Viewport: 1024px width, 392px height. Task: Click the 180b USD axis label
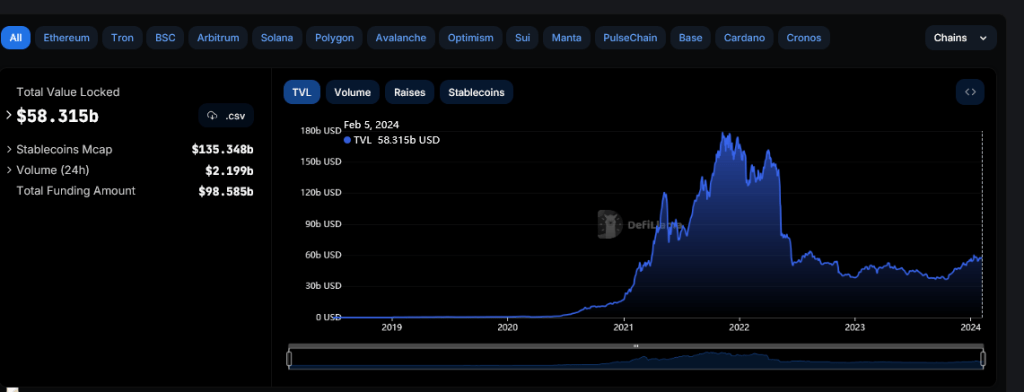click(x=321, y=130)
